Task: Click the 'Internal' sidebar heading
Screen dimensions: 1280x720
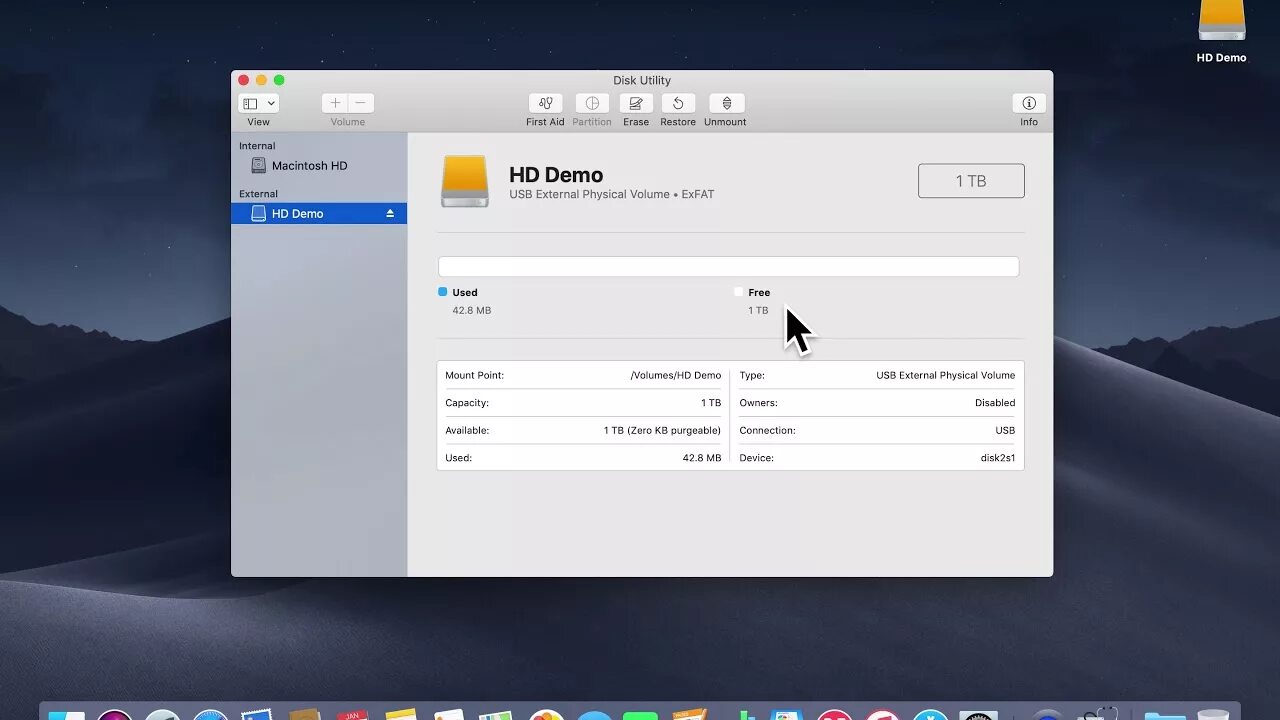Action: [257, 146]
